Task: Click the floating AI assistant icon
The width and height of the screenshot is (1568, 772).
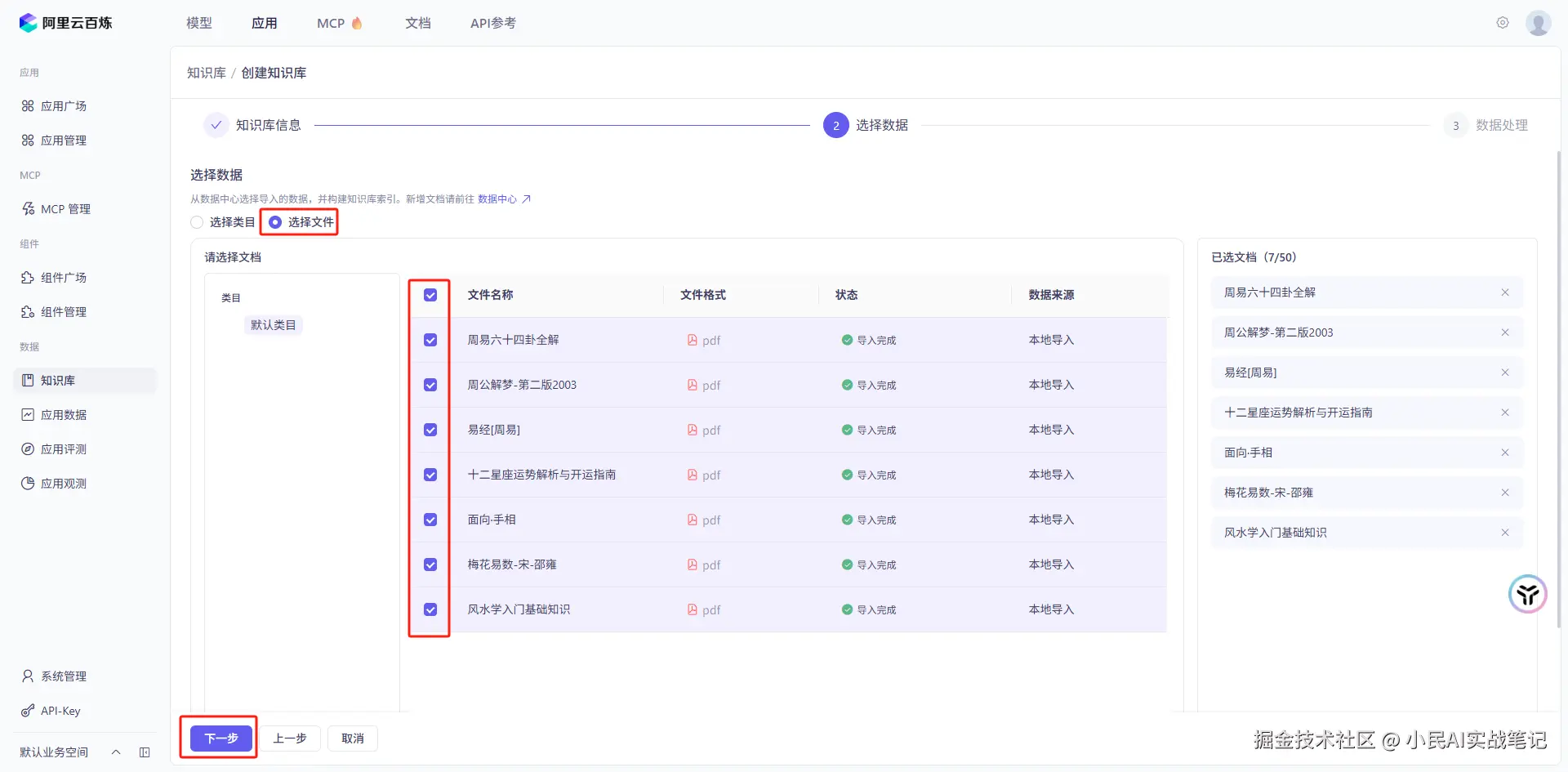Action: click(x=1527, y=594)
